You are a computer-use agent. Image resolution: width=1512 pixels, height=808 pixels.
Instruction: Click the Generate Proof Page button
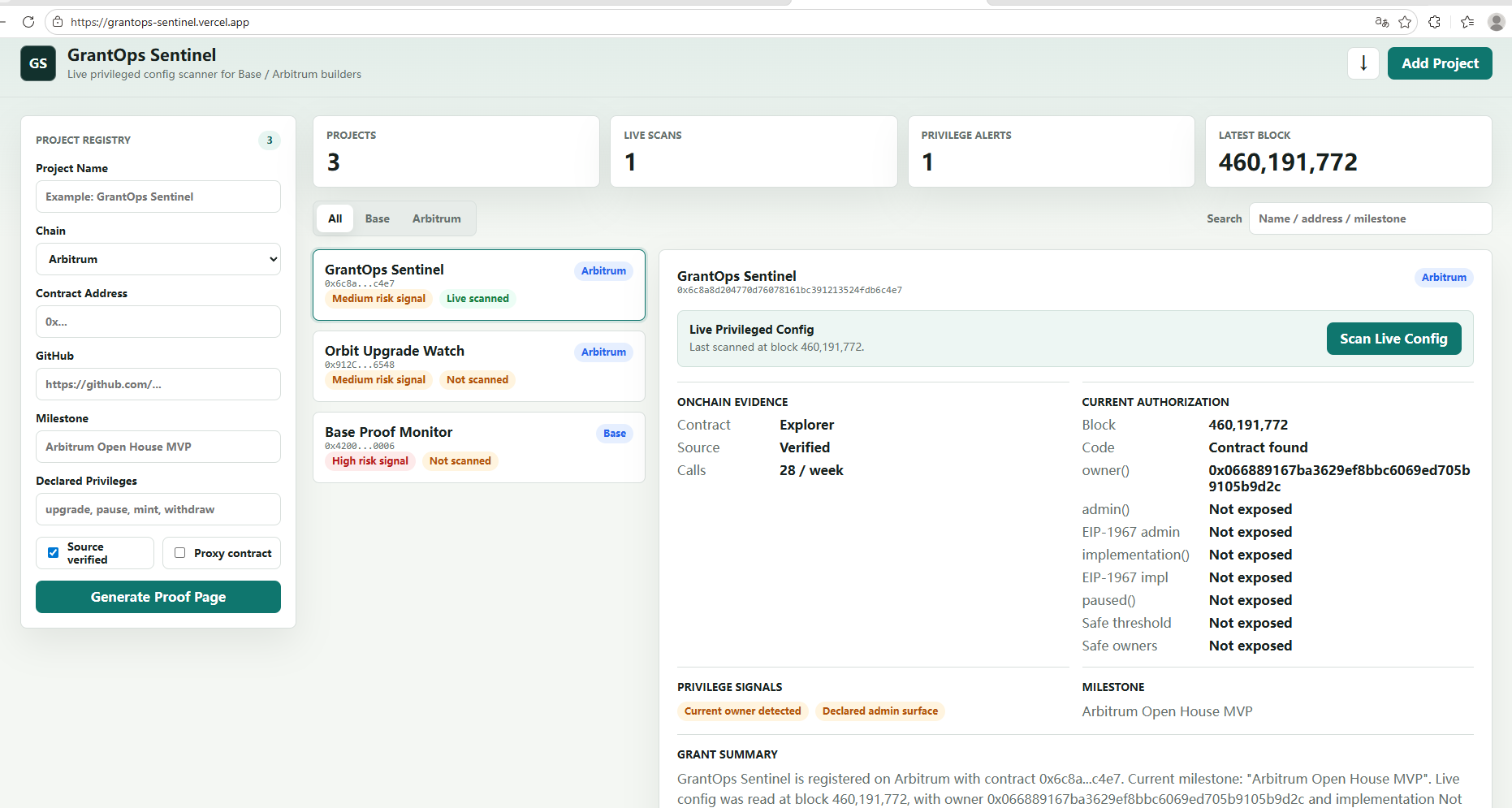[158, 597]
